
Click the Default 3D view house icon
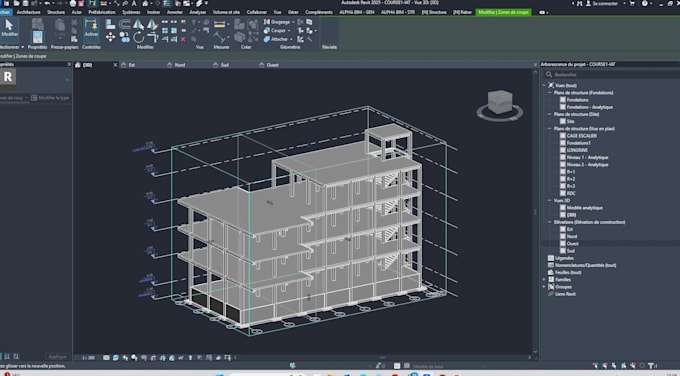coord(145,3)
